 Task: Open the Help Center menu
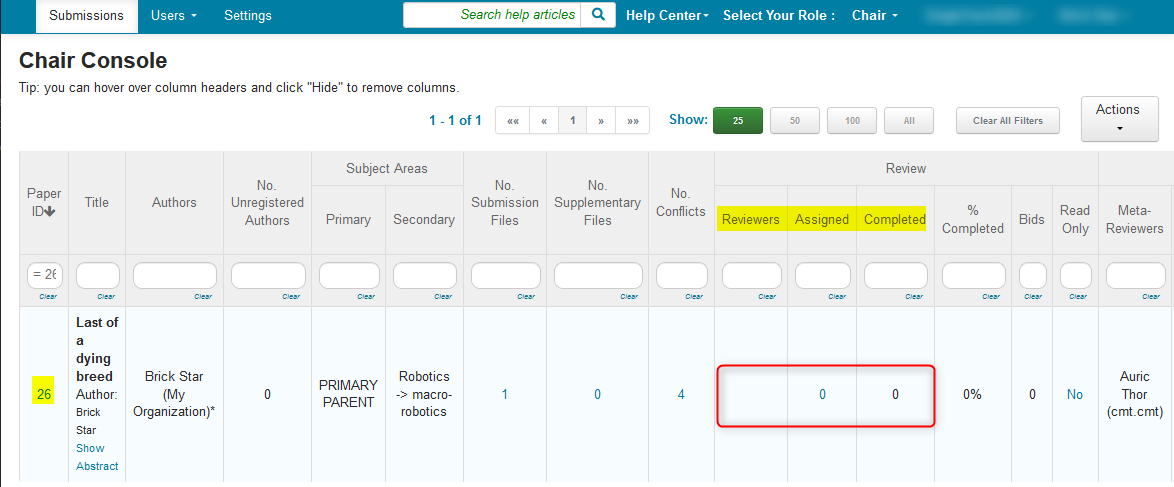coord(667,16)
